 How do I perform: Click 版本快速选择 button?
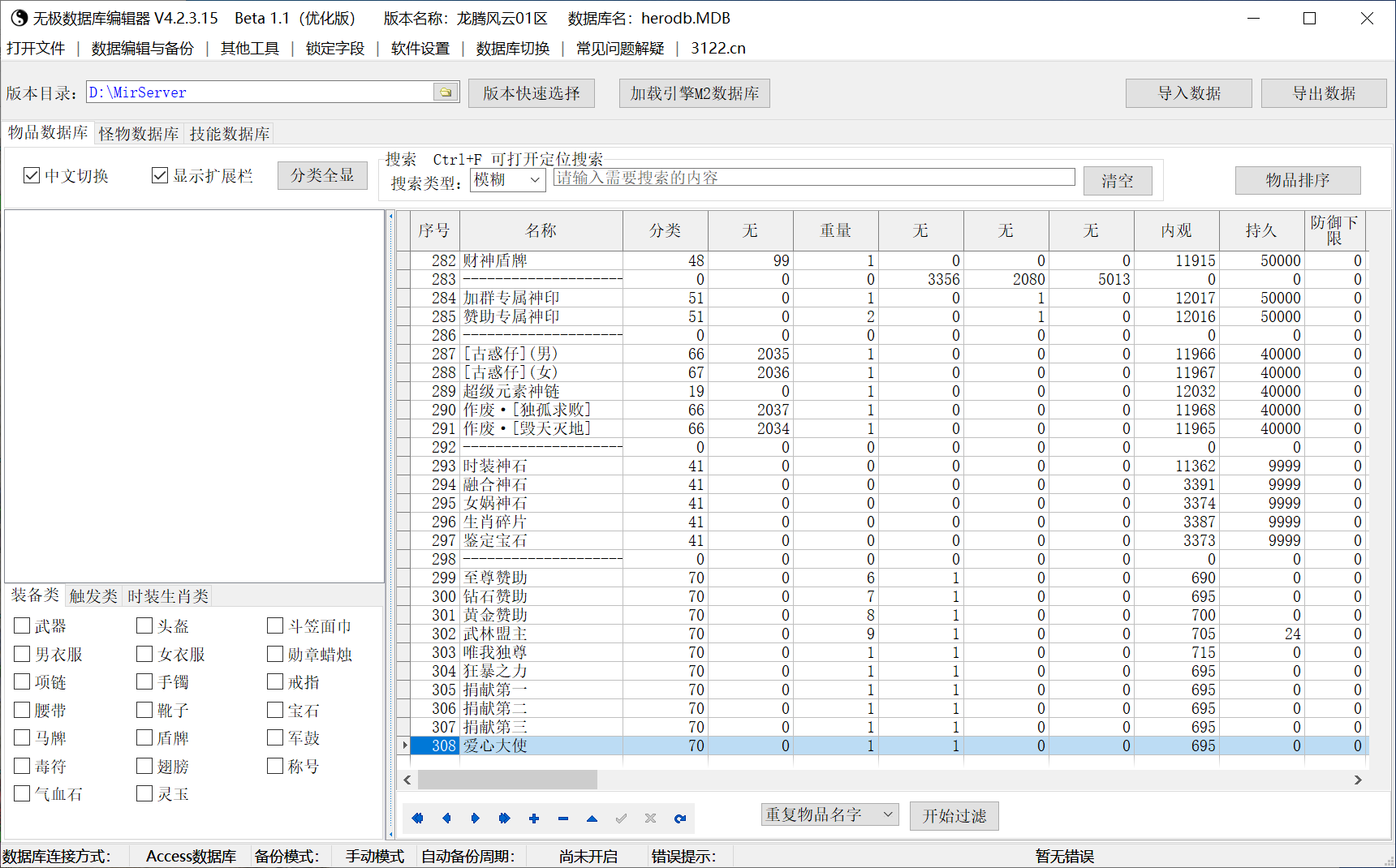click(532, 93)
